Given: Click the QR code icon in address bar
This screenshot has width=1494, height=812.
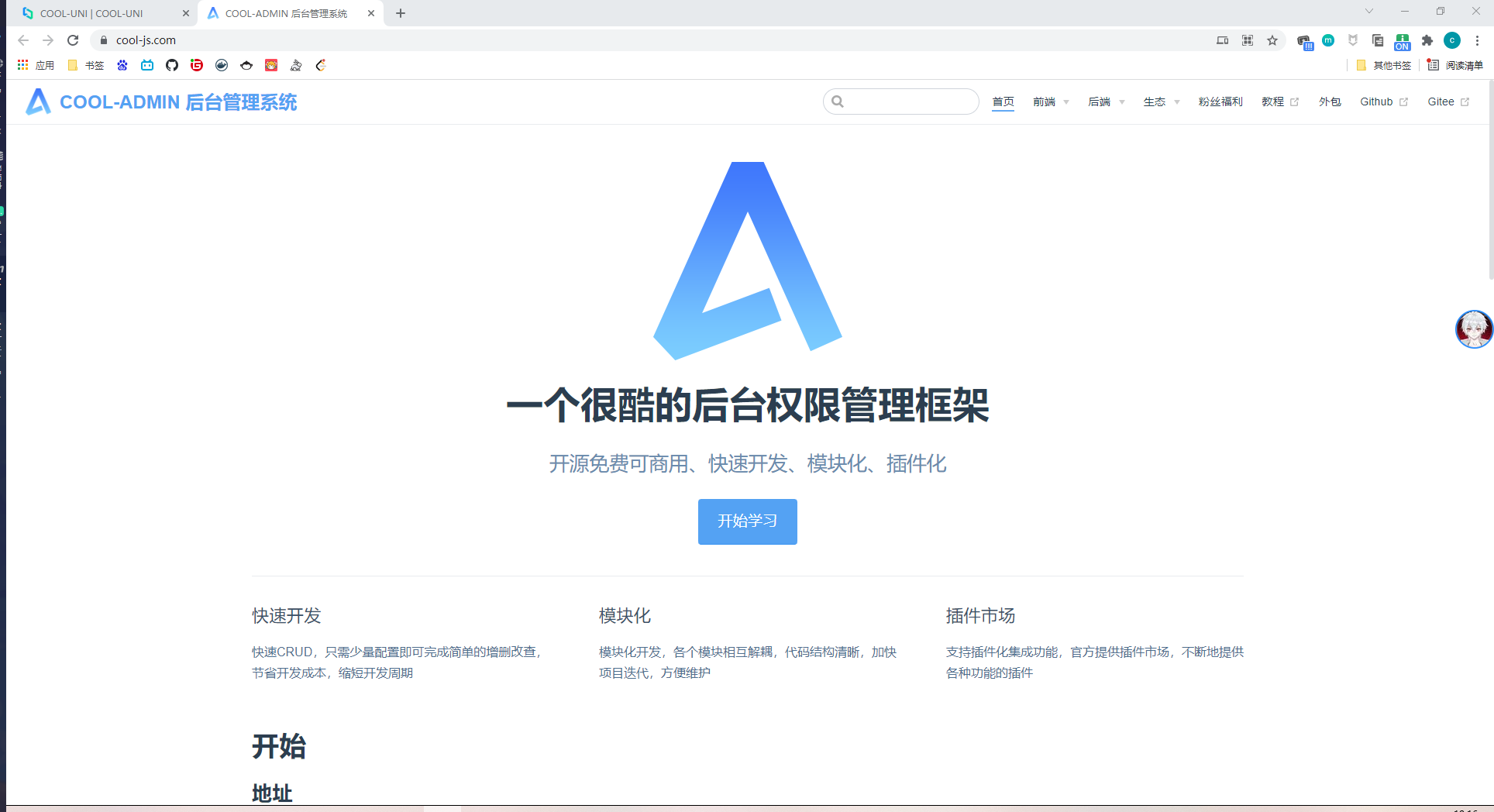Looking at the screenshot, I should tap(1248, 40).
